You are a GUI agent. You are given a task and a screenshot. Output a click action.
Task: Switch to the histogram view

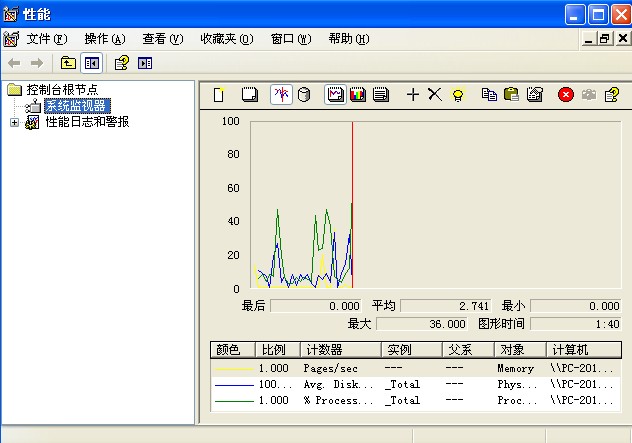click(x=358, y=94)
